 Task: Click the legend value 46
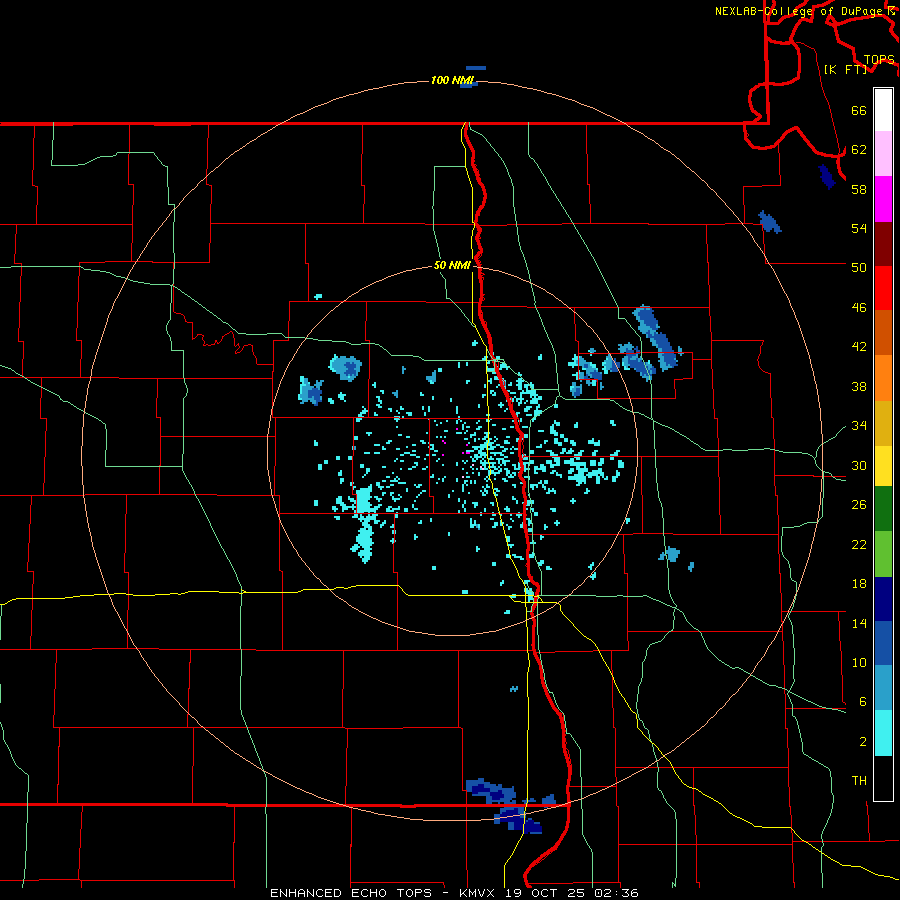click(859, 307)
